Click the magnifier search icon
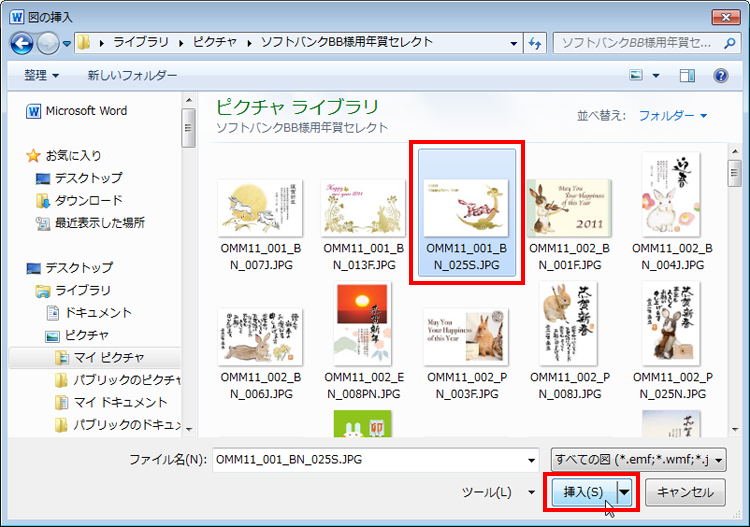Screen dimensions: 750x527 (x=729, y=44)
